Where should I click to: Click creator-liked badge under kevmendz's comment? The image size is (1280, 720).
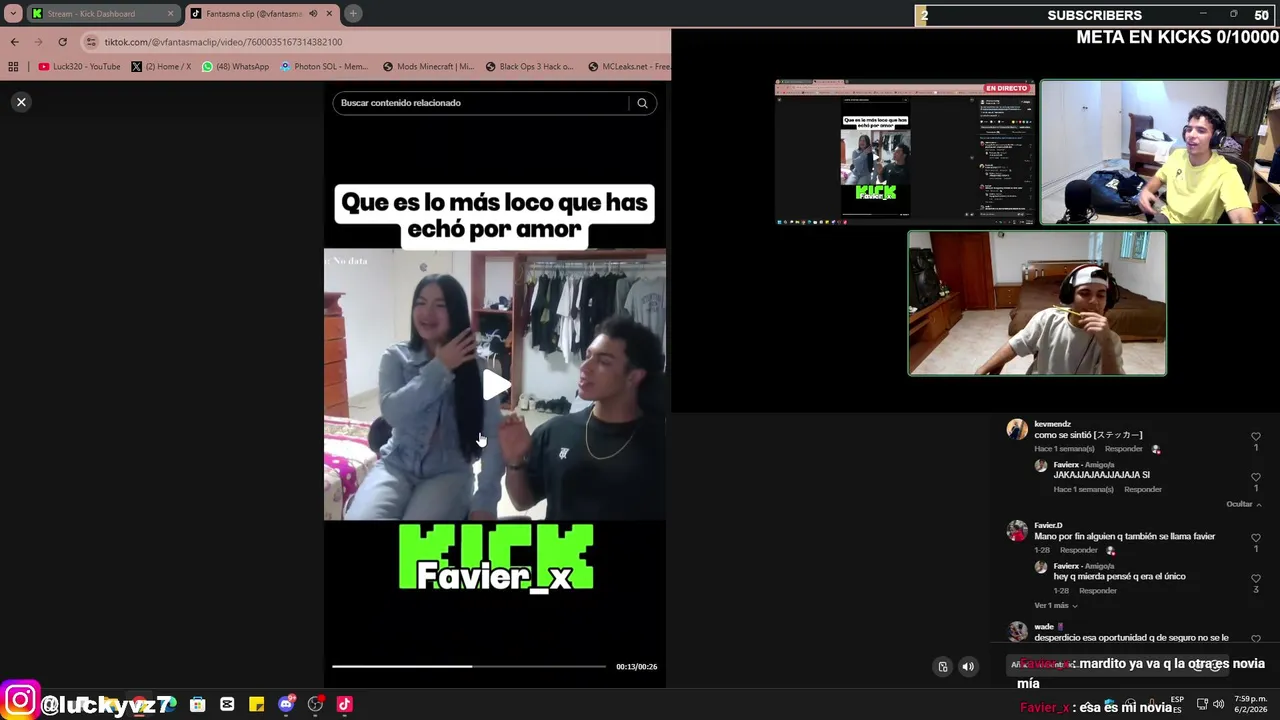(x=1156, y=449)
